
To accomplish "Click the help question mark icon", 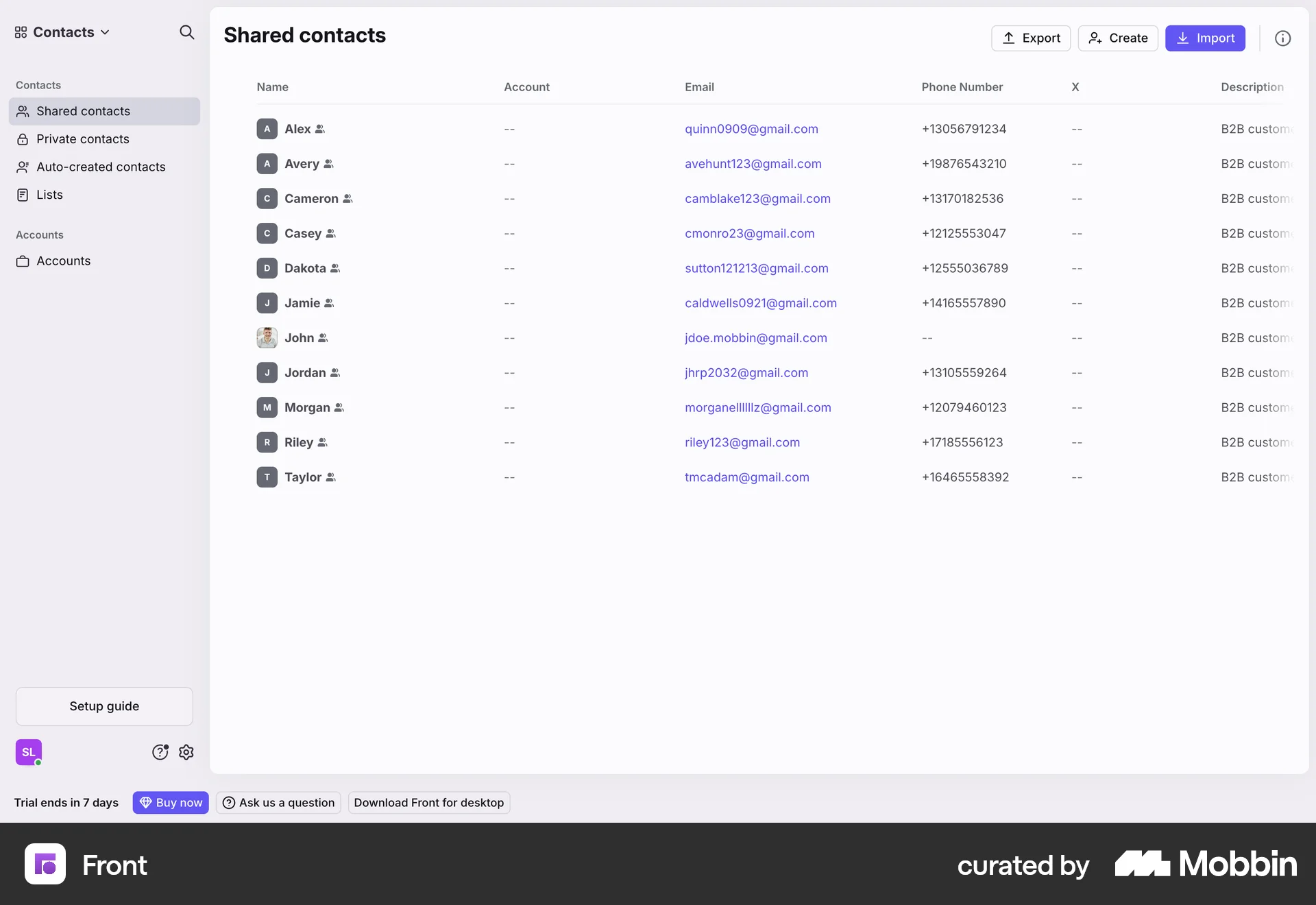I will (x=160, y=752).
